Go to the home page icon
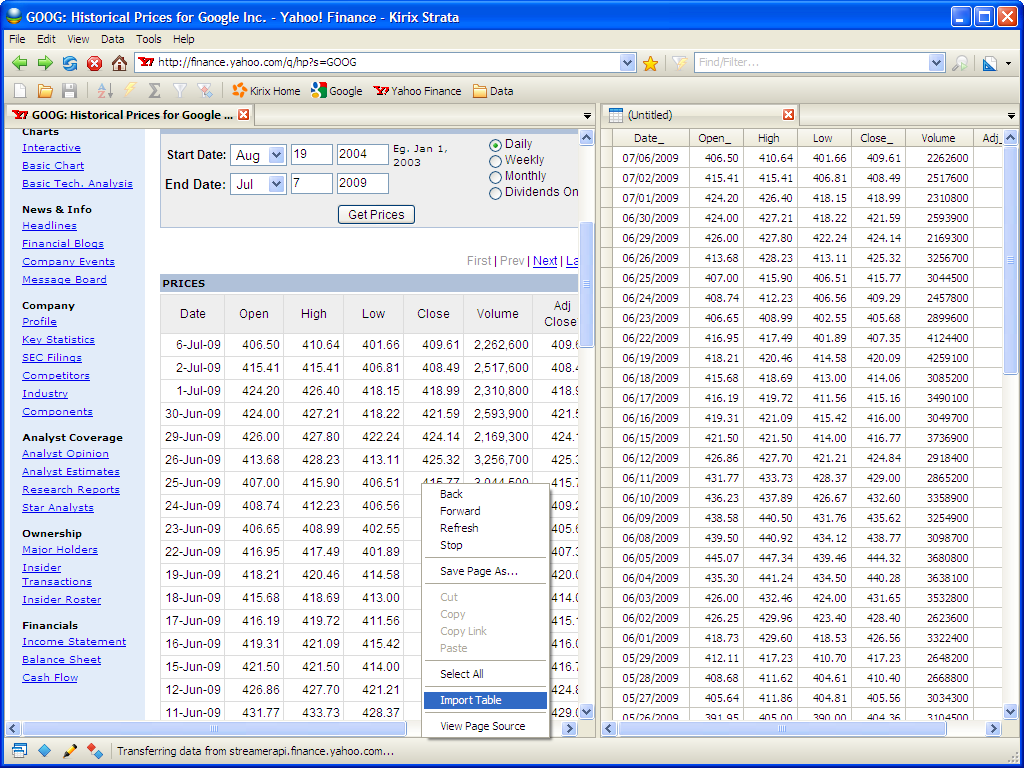1024x768 pixels. click(119, 63)
